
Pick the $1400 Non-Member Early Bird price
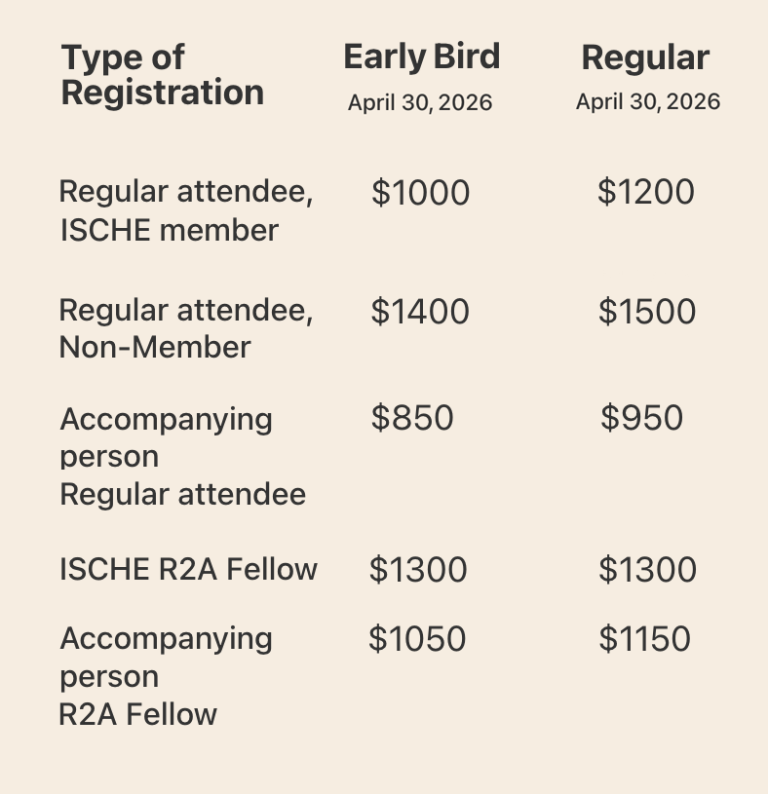click(420, 312)
